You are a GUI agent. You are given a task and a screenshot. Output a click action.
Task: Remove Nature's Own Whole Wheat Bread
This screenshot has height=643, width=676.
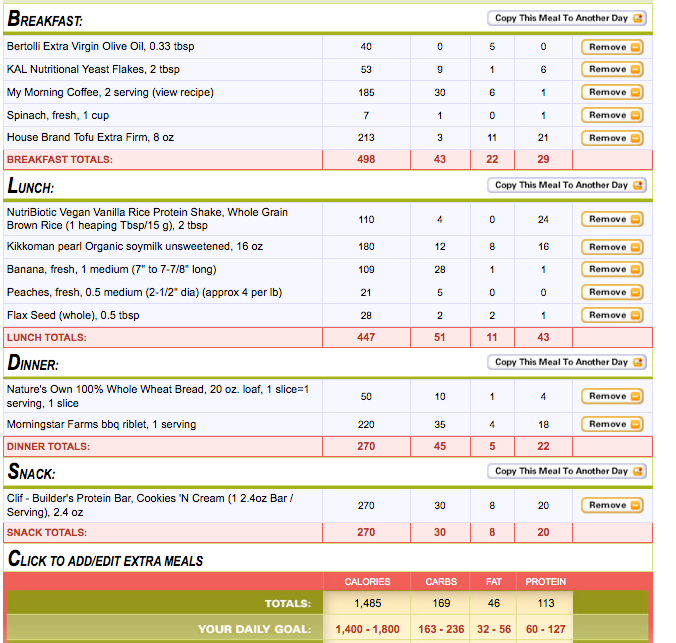pos(611,396)
